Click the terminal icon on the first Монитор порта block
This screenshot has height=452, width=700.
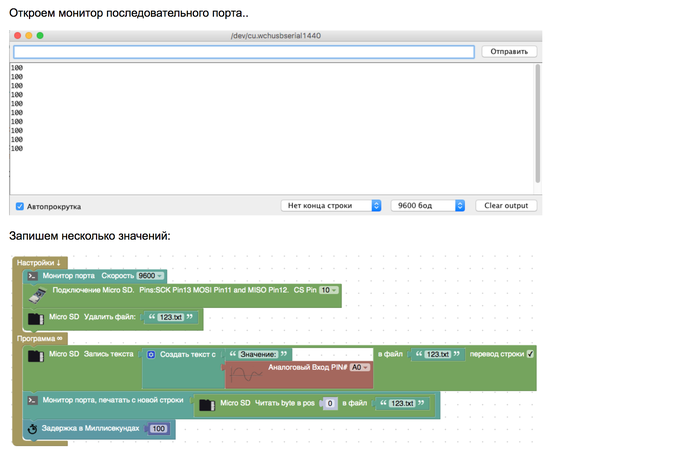32,275
